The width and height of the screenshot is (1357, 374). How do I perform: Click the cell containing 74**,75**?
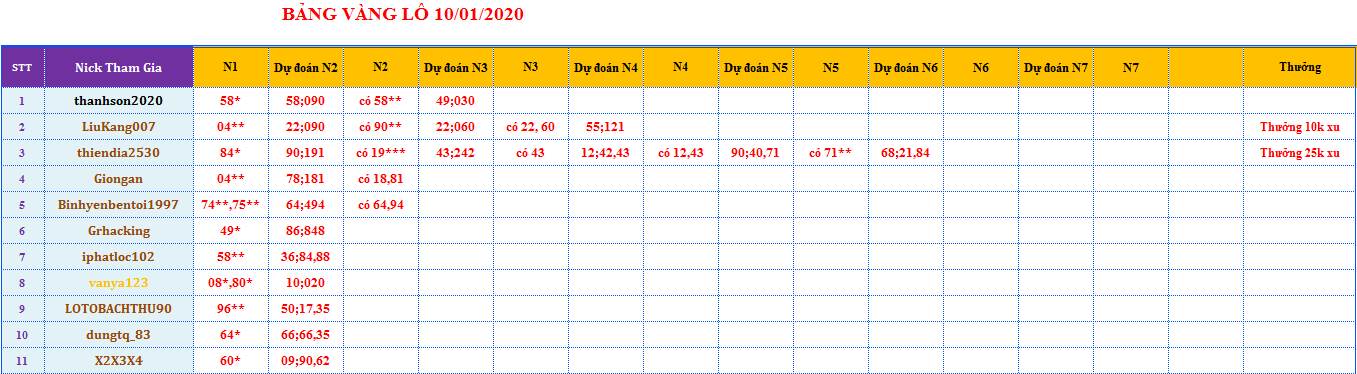[230, 205]
